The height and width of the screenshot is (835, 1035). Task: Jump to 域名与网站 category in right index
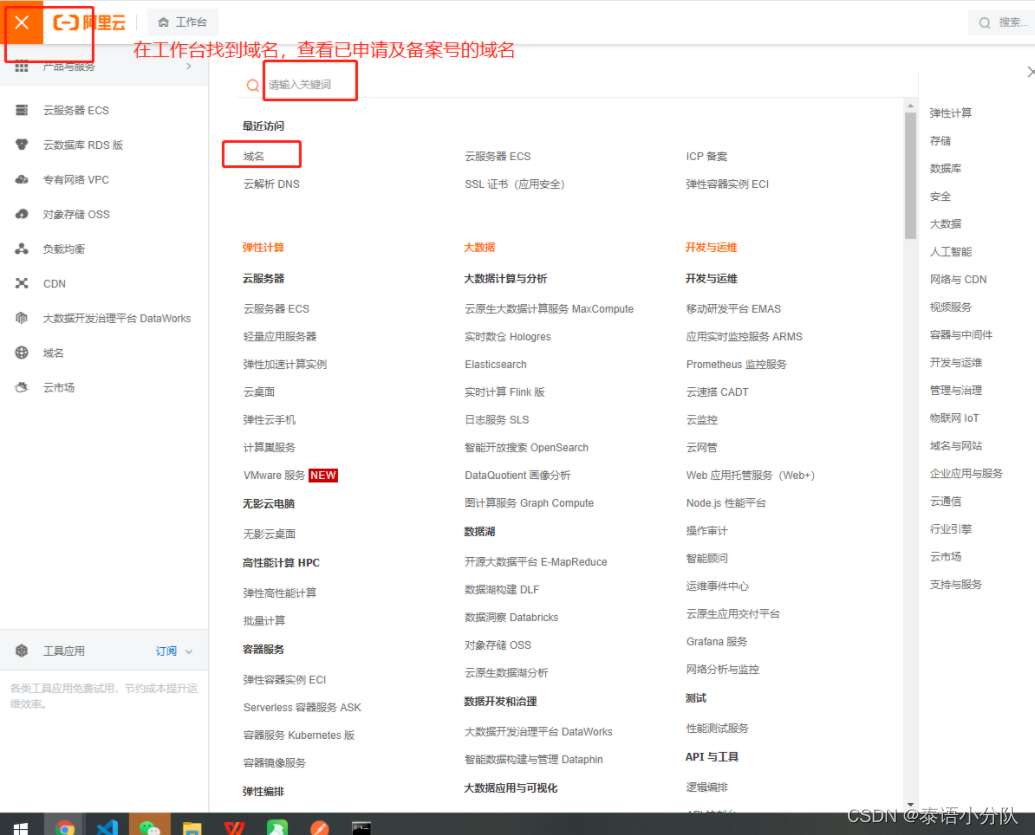pos(956,446)
